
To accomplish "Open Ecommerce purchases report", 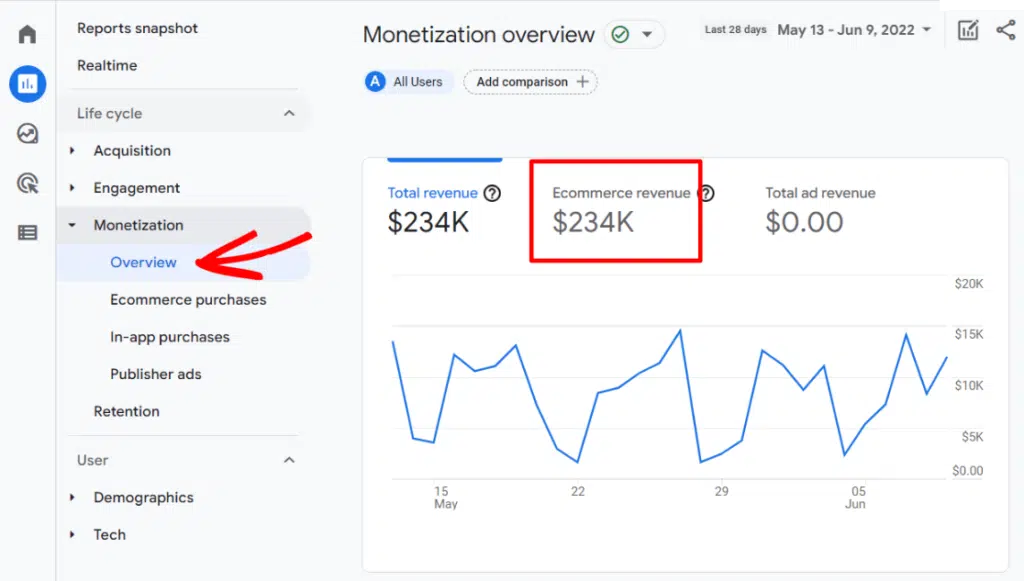I will coord(188,300).
